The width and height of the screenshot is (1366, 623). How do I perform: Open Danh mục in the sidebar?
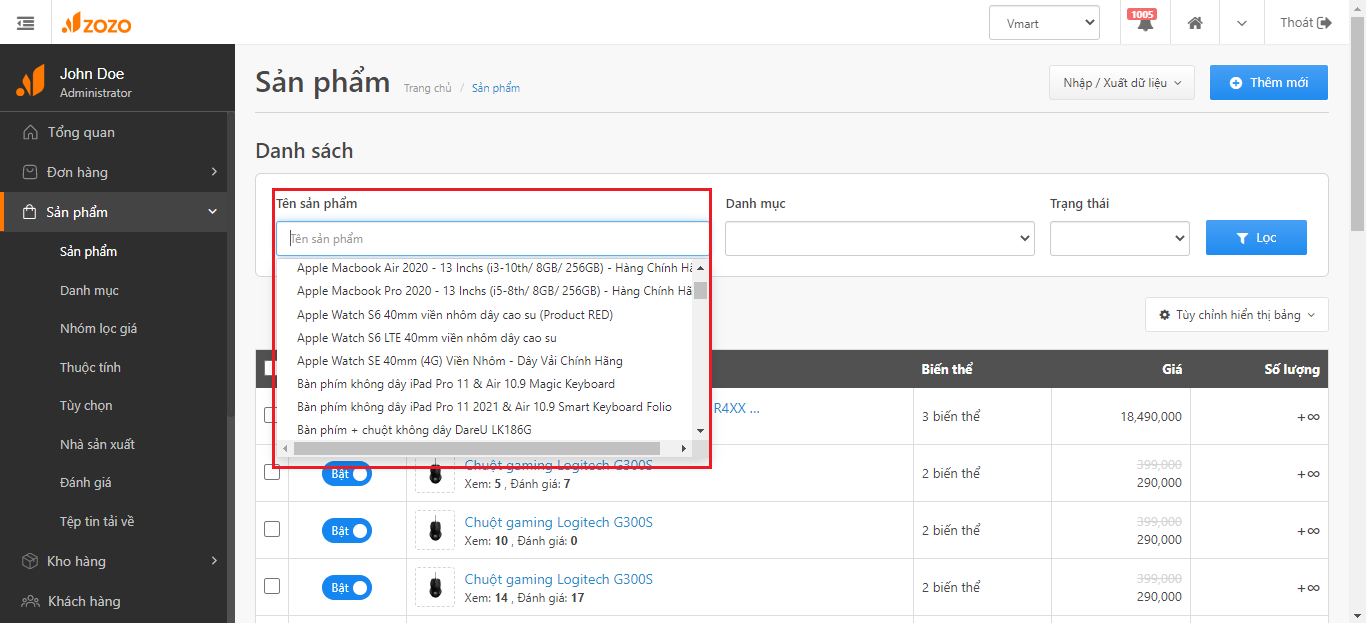tap(89, 290)
